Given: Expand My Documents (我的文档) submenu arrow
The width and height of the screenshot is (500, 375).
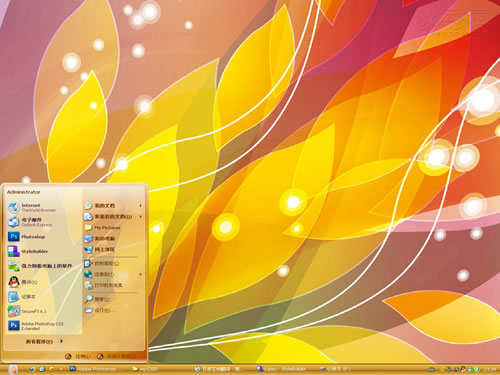Looking at the screenshot, I should [x=140, y=206].
